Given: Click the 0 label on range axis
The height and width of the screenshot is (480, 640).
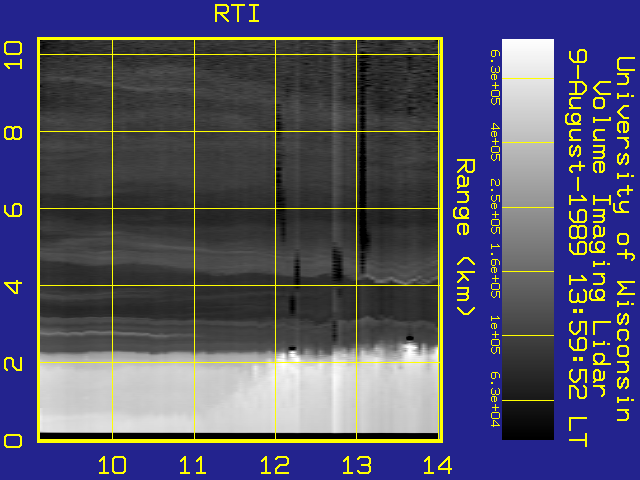Looking at the screenshot, I should (x=13, y=441).
